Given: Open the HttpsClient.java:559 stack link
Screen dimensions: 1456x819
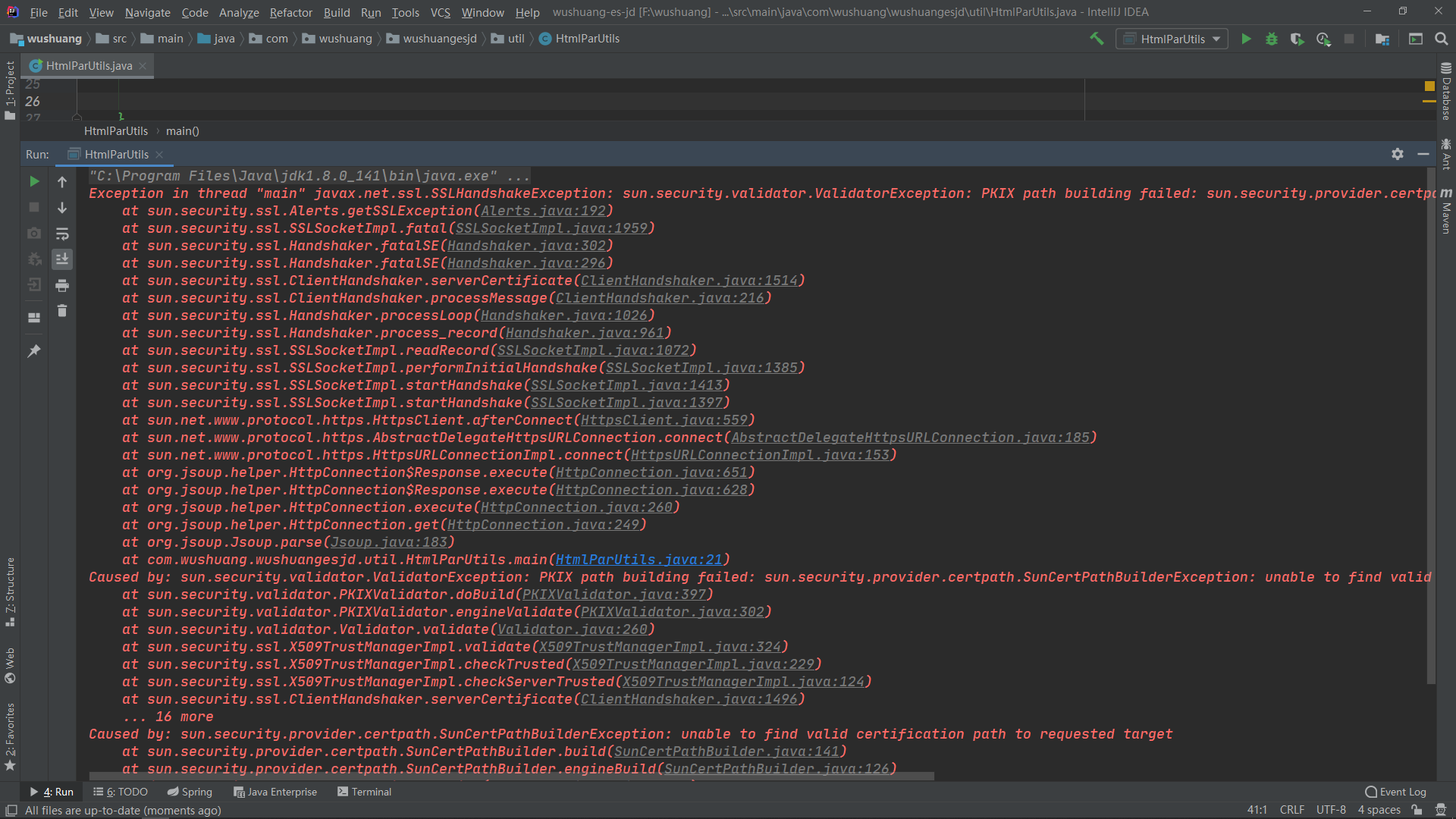Looking at the screenshot, I should (x=664, y=420).
